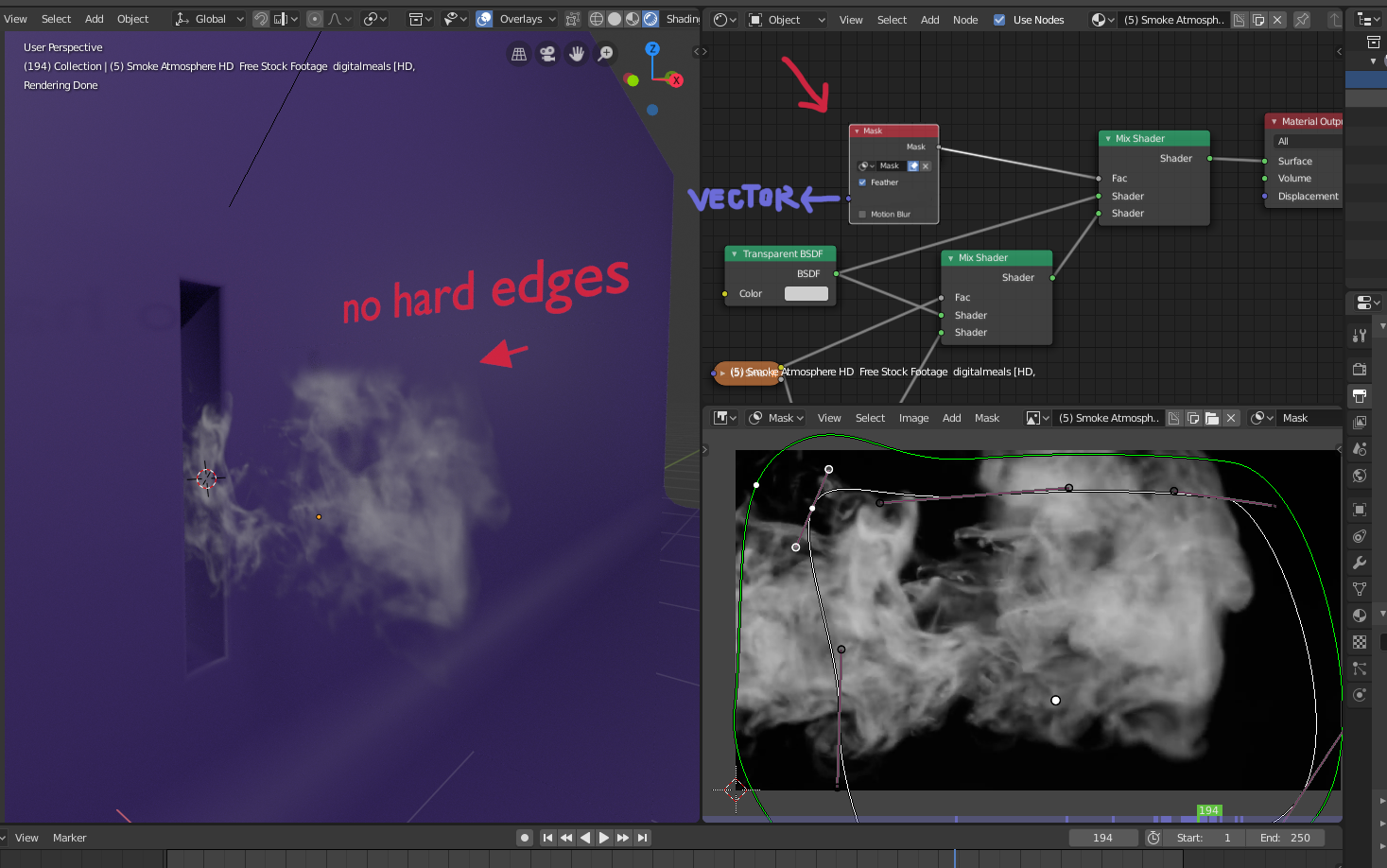Image resolution: width=1387 pixels, height=868 pixels.
Task: Open the Material properties tab
Action: pos(1360,616)
